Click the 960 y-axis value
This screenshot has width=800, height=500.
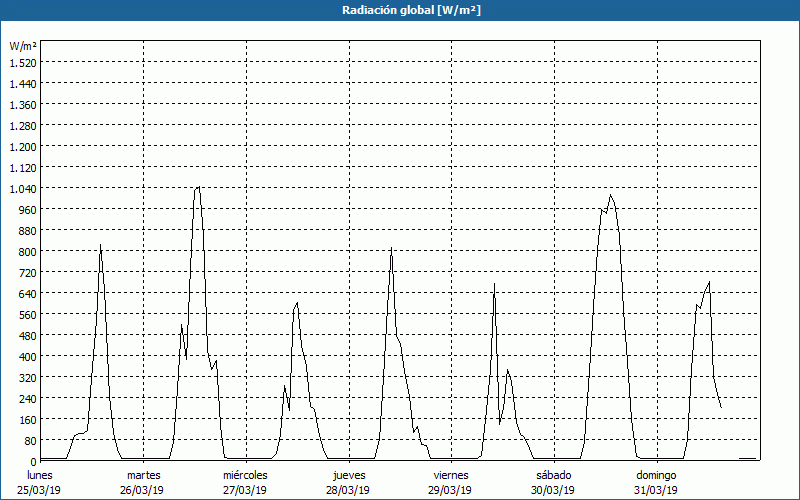point(29,209)
